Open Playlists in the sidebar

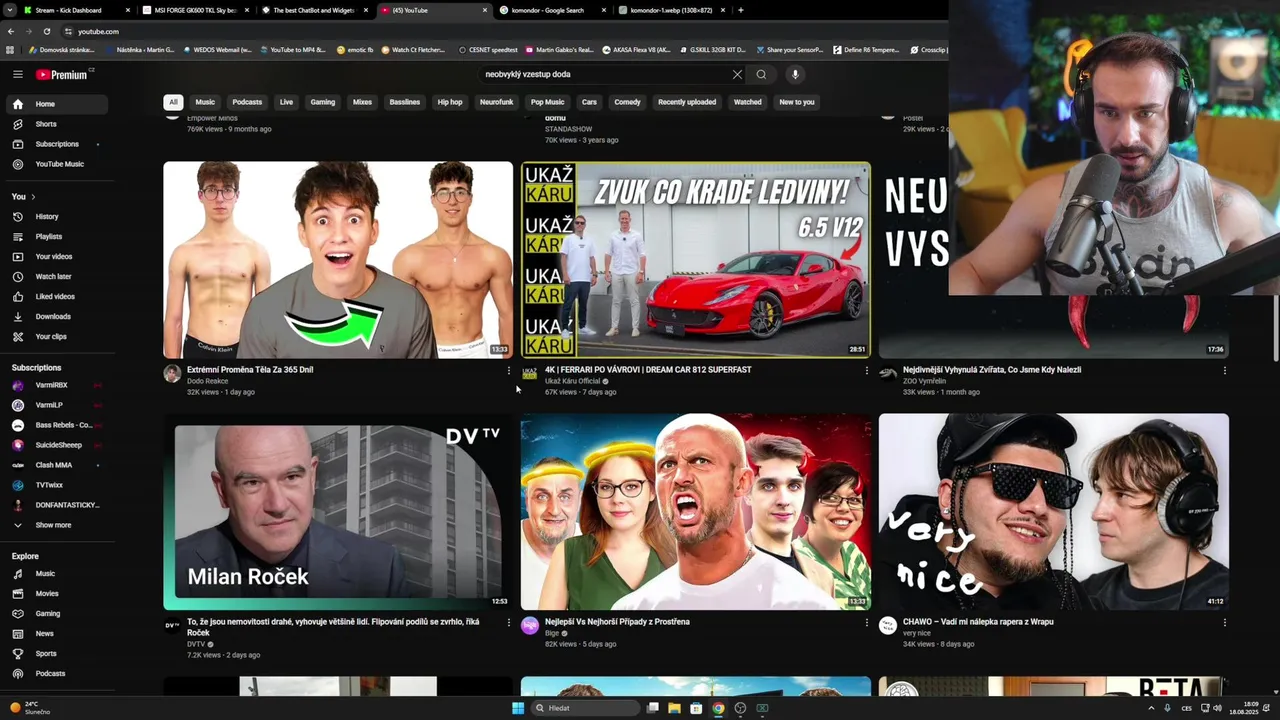[x=56, y=237]
